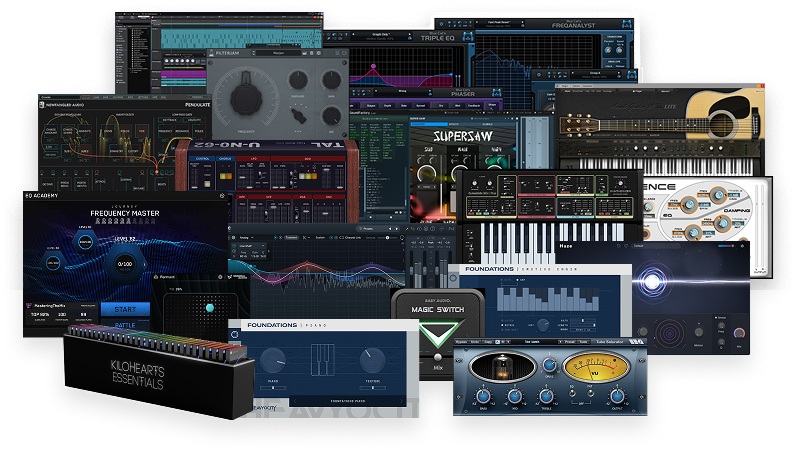Click the Place knob in Foundations Piano
Screen dimensions: 797x454
(x=273, y=360)
